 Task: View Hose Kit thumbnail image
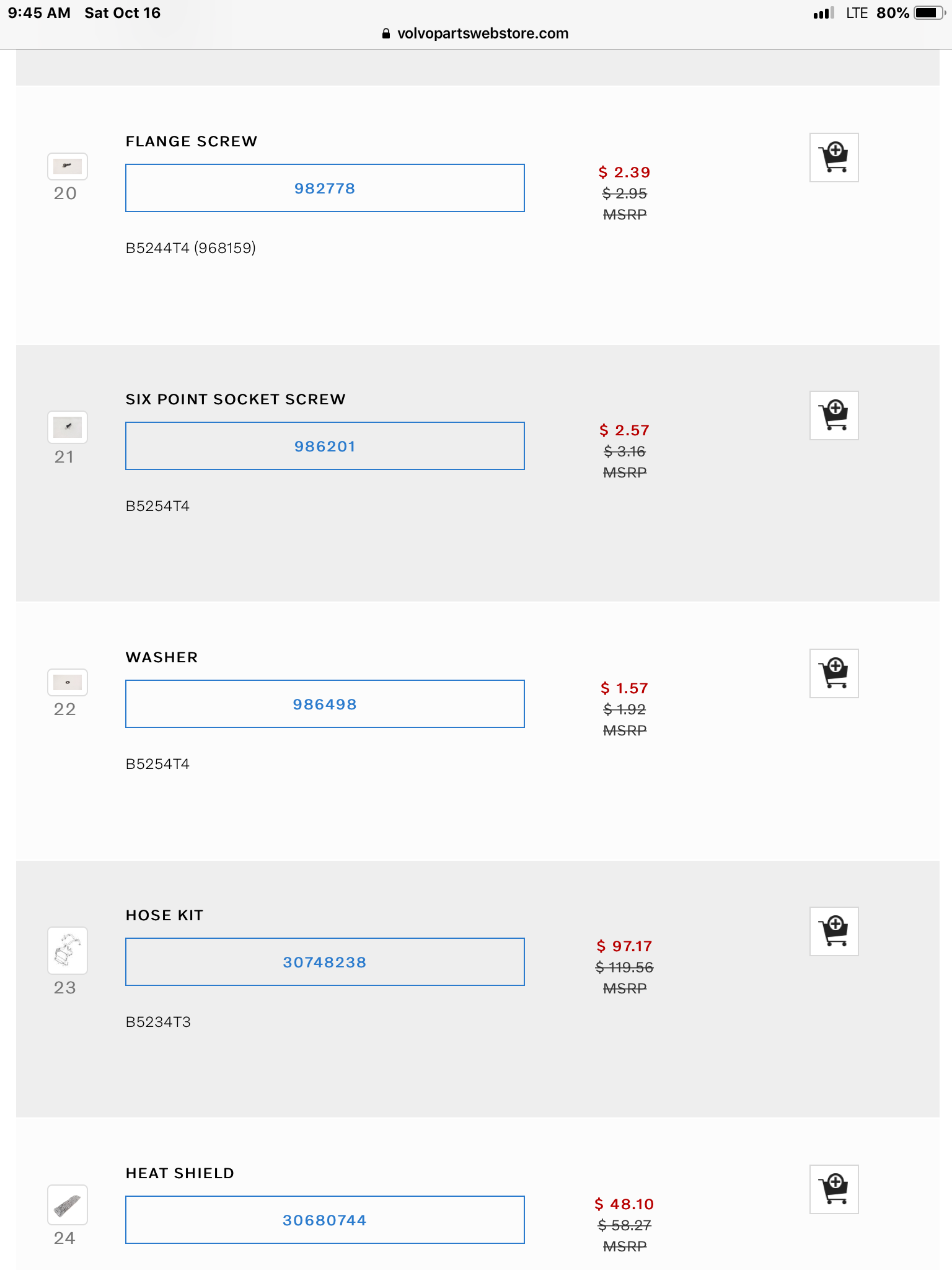68,951
